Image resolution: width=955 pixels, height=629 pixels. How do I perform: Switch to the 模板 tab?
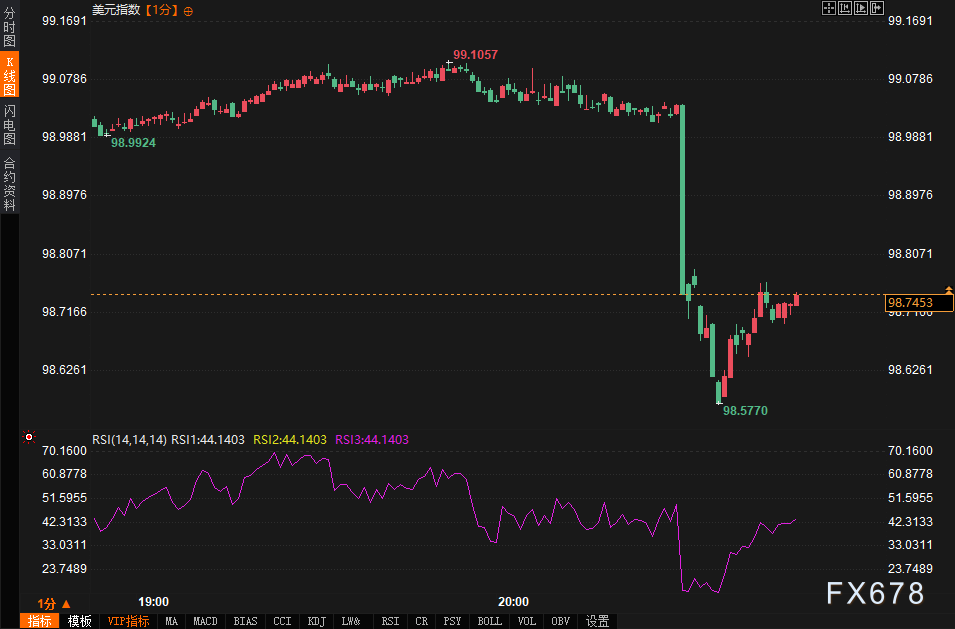click(80, 621)
